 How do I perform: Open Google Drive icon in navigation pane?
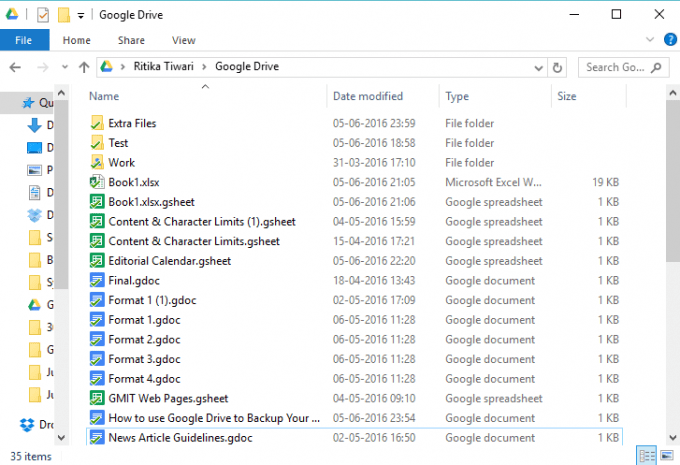[35, 305]
